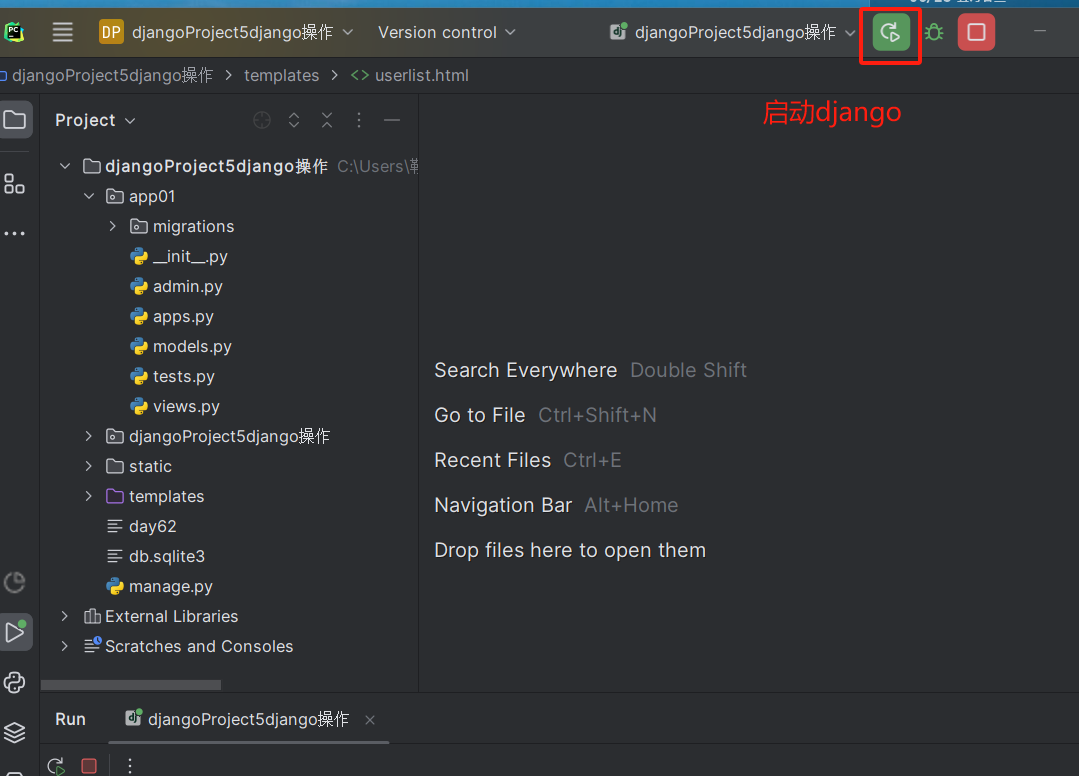Click the djangoProject5django操作 breadcrumb in the navigation bar

[112, 76]
